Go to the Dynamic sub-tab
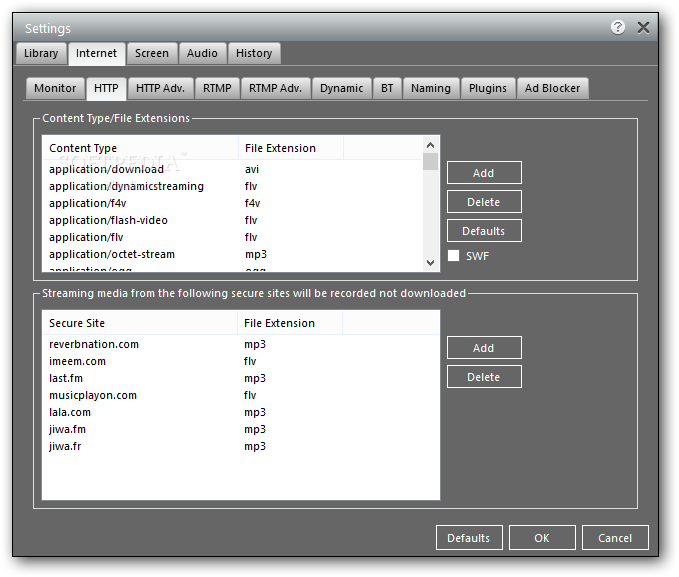This screenshot has width=679, height=577. tap(342, 88)
